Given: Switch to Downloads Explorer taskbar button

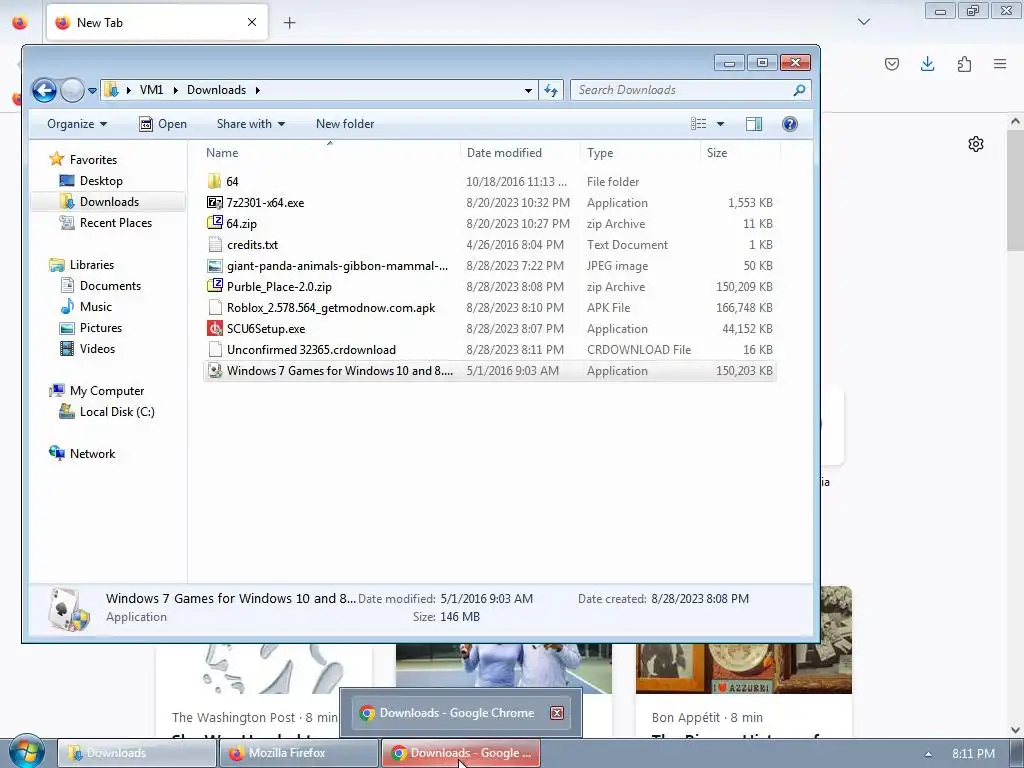Looking at the screenshot, I should pos(137,753).
